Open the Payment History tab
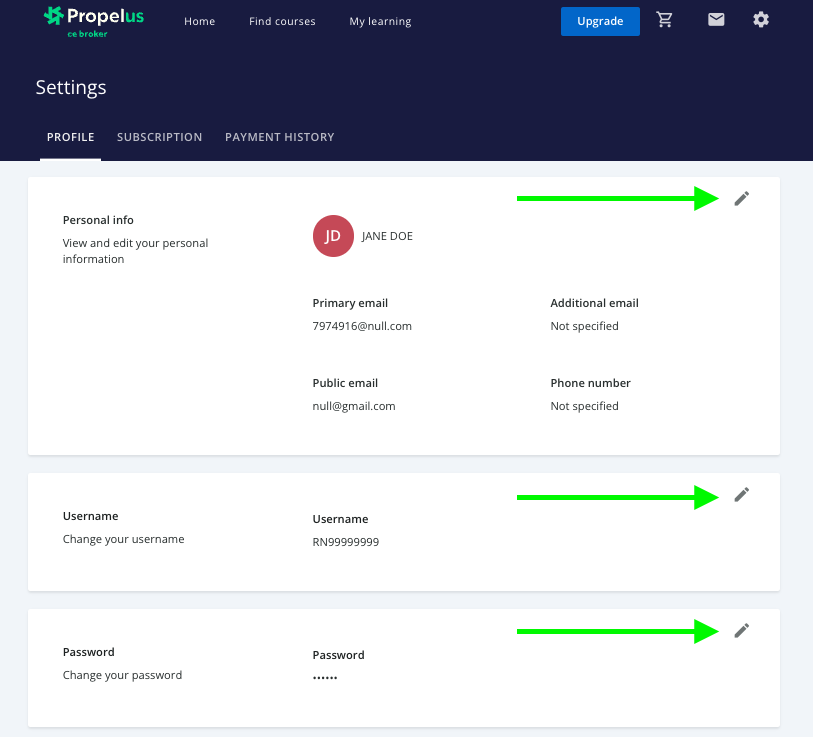 [x=279, y=137]
